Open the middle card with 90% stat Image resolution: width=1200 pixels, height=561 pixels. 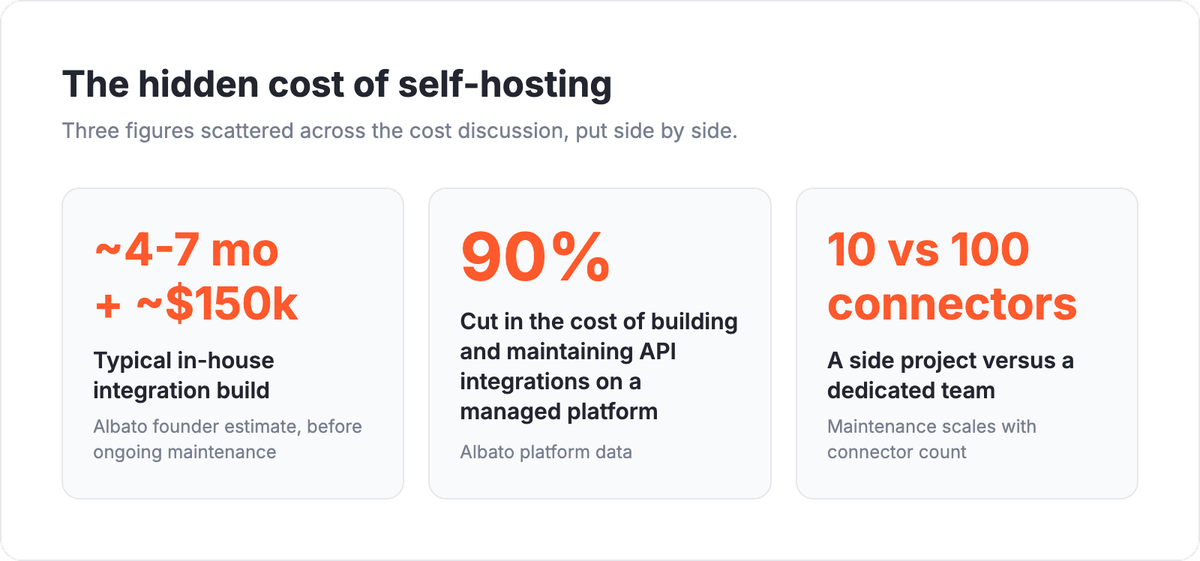click(600, 343)
